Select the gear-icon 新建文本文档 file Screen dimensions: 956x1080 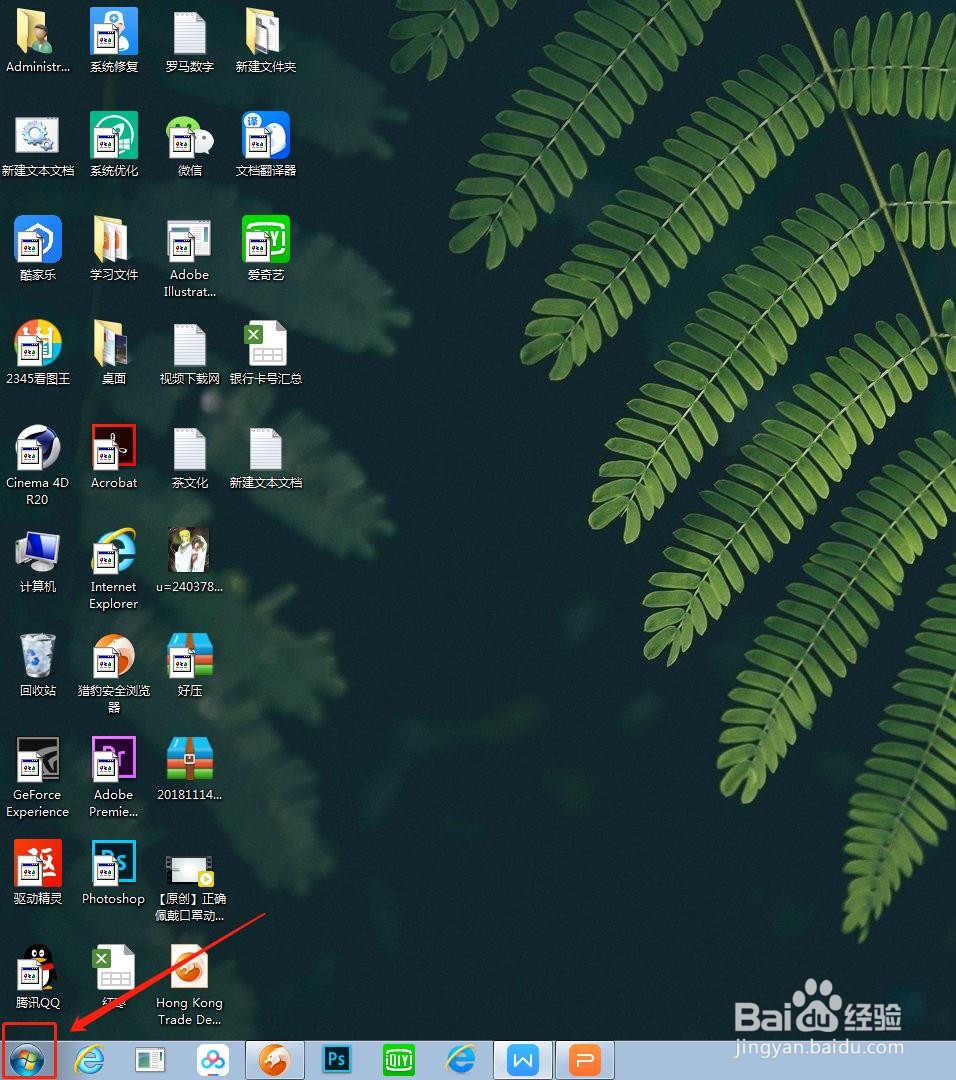pyautogui.click(x=38, y=145)
